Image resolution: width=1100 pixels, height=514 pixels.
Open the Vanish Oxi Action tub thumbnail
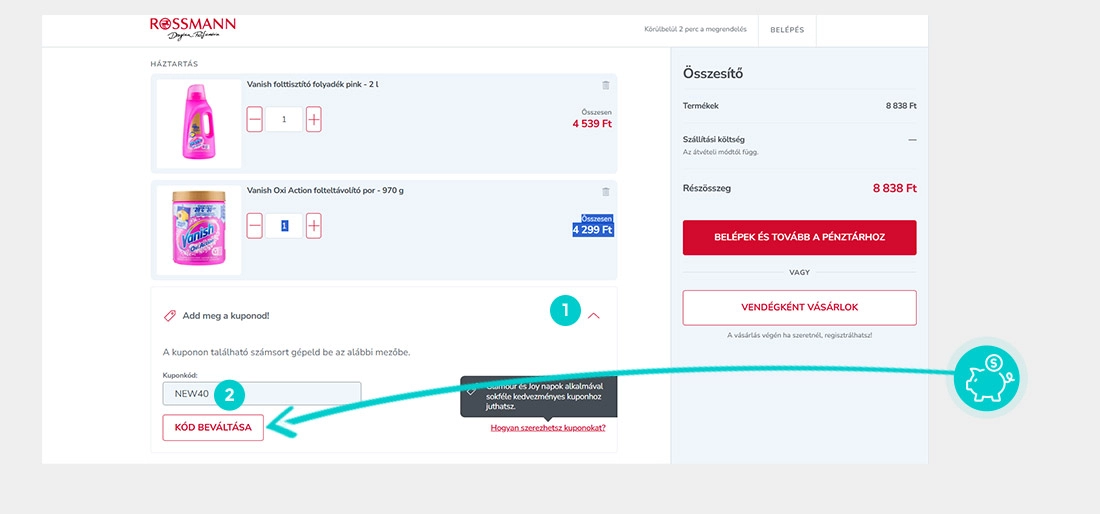pyautogui.click(x=199, y=230)
